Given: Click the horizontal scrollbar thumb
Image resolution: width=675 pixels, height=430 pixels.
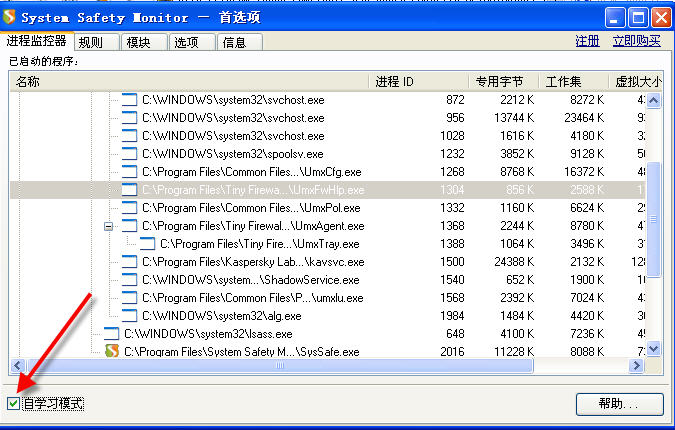Looking at the screenshot, I should [280, 366].
